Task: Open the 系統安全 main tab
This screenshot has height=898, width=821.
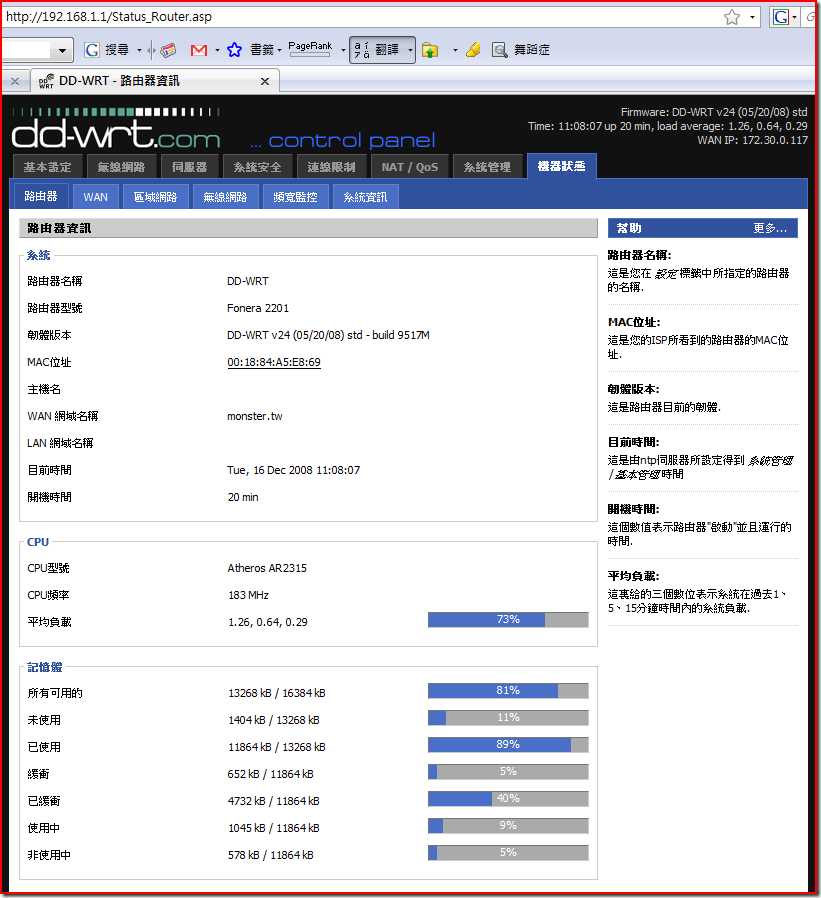Action: (x=258, y=167)
